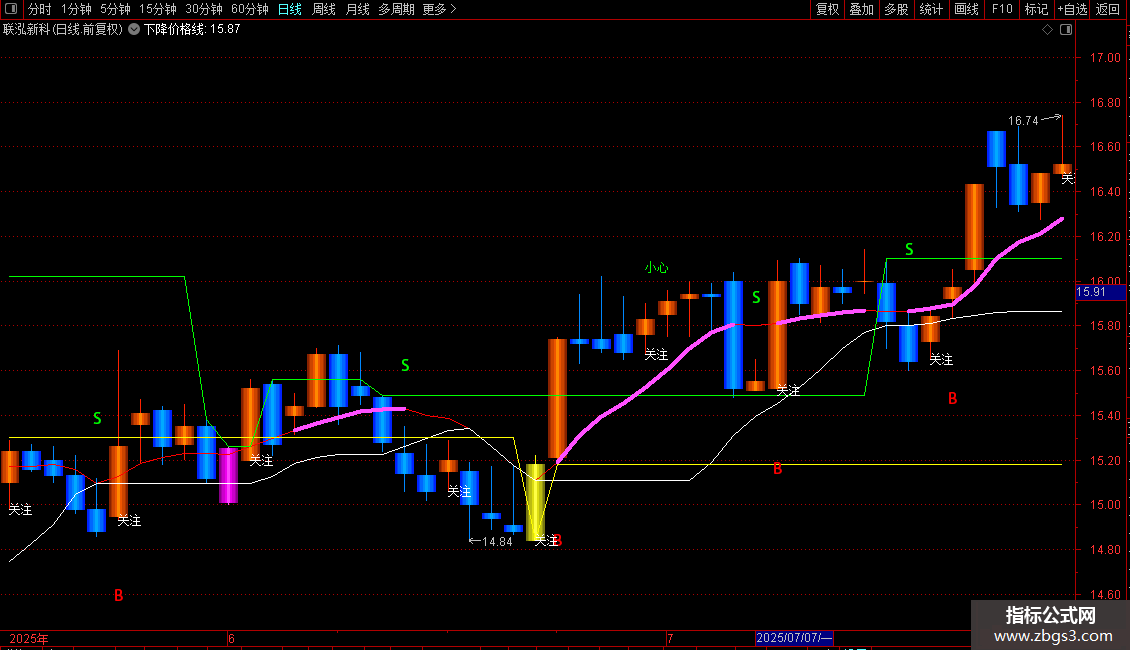Click the 17.00 price axis label
The image size is (1130, 650).
click(x=1105, y=58)
